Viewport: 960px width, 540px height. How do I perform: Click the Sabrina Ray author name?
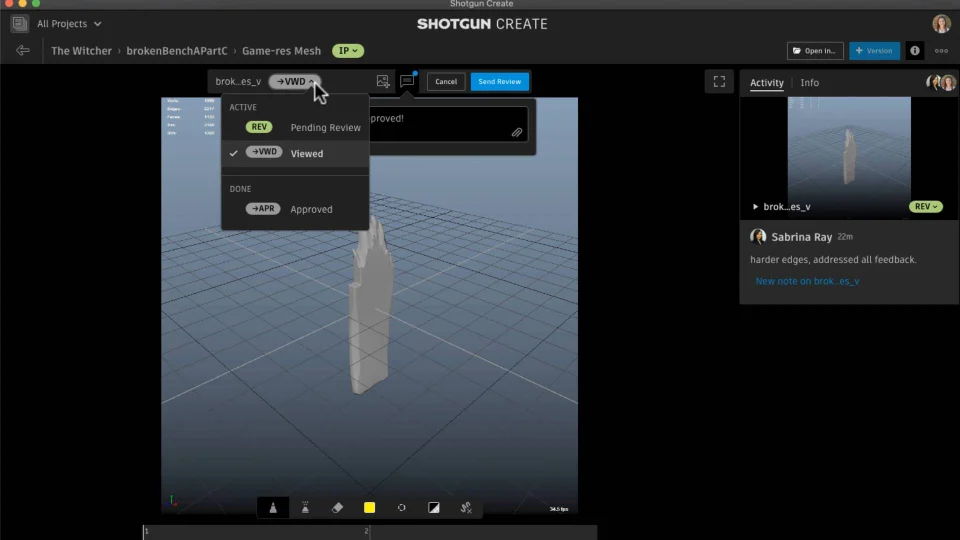tap(801, 237)
